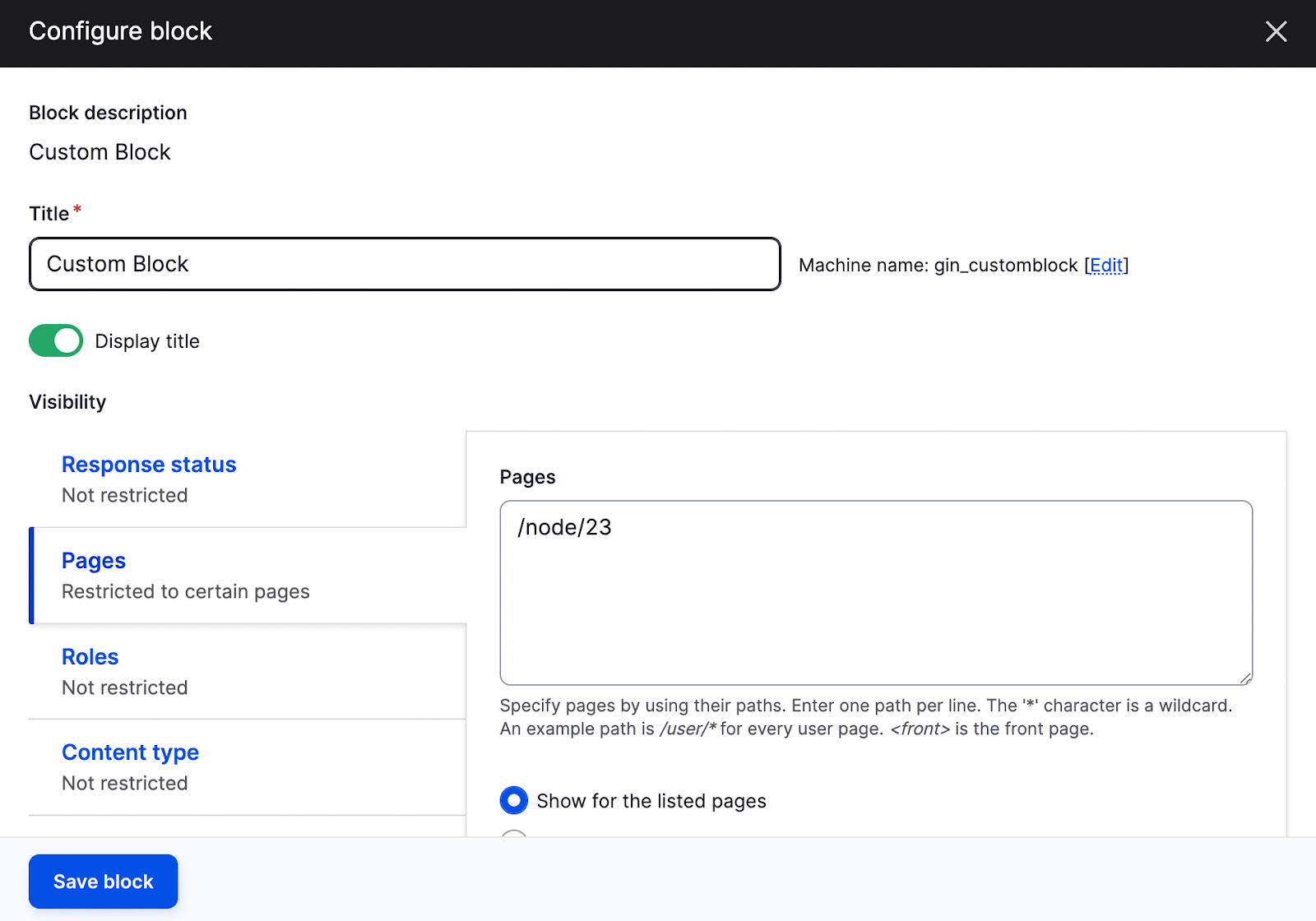Click the Configure block dialog heading

click(121, 31)
